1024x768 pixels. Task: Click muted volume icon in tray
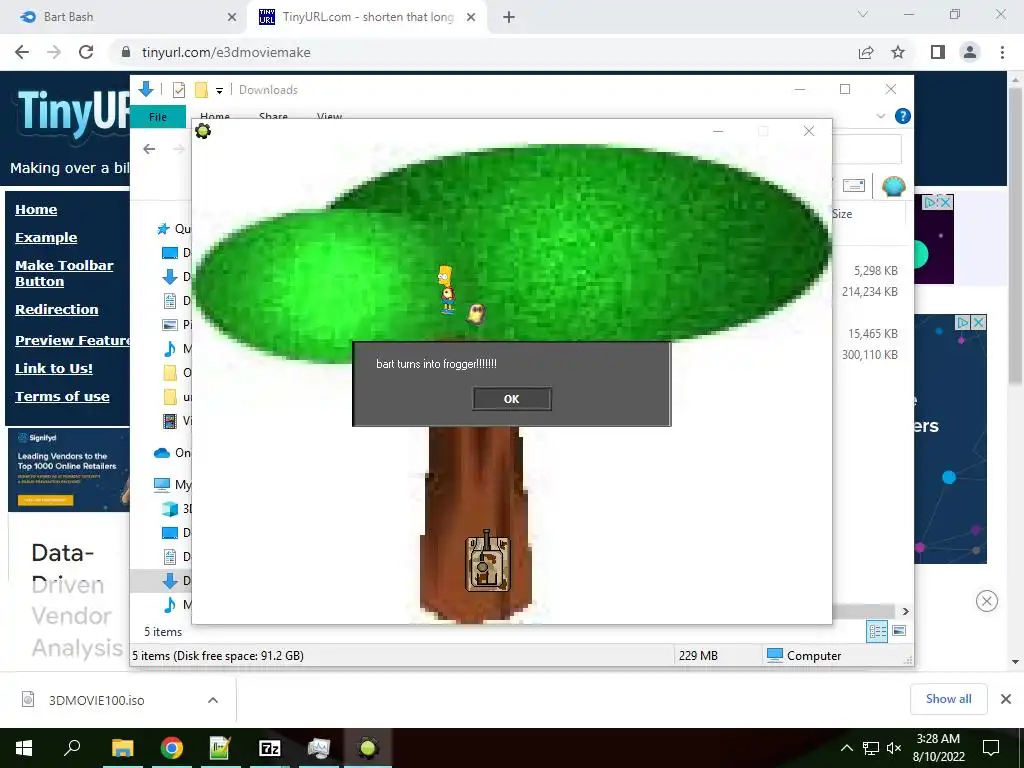click(x=894, y=748)
